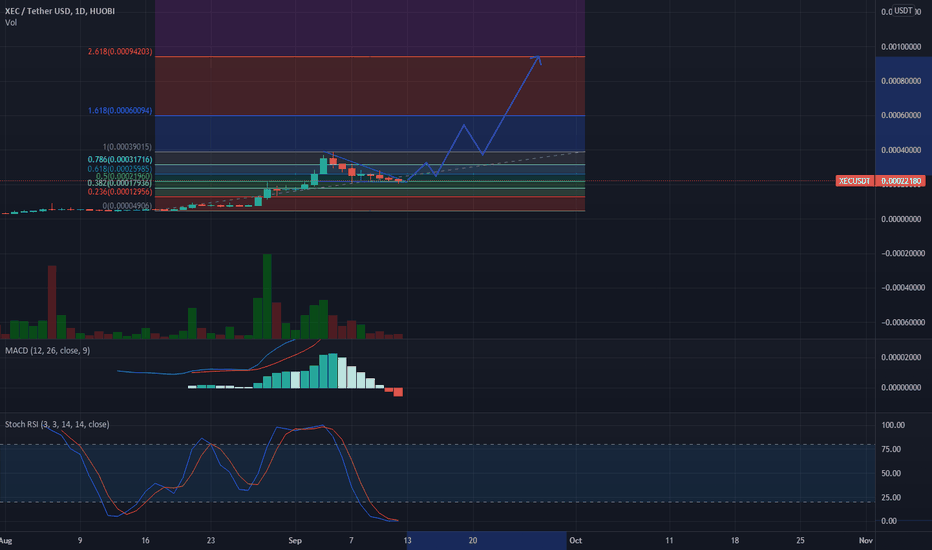Click the 25.00 Stoch RSI axis label

click(x=891, y=498)
